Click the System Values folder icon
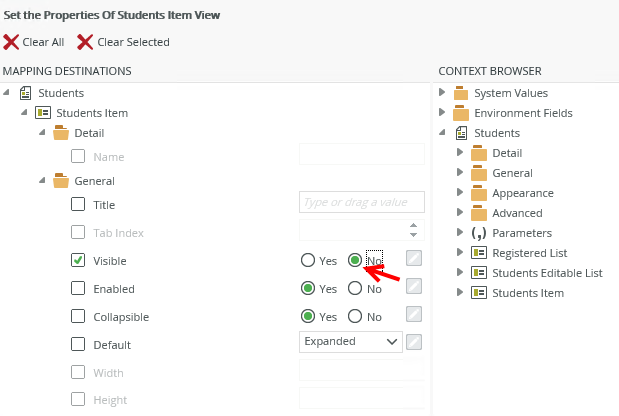Viewport: 619px width, 416px height. tap(461, 93)
